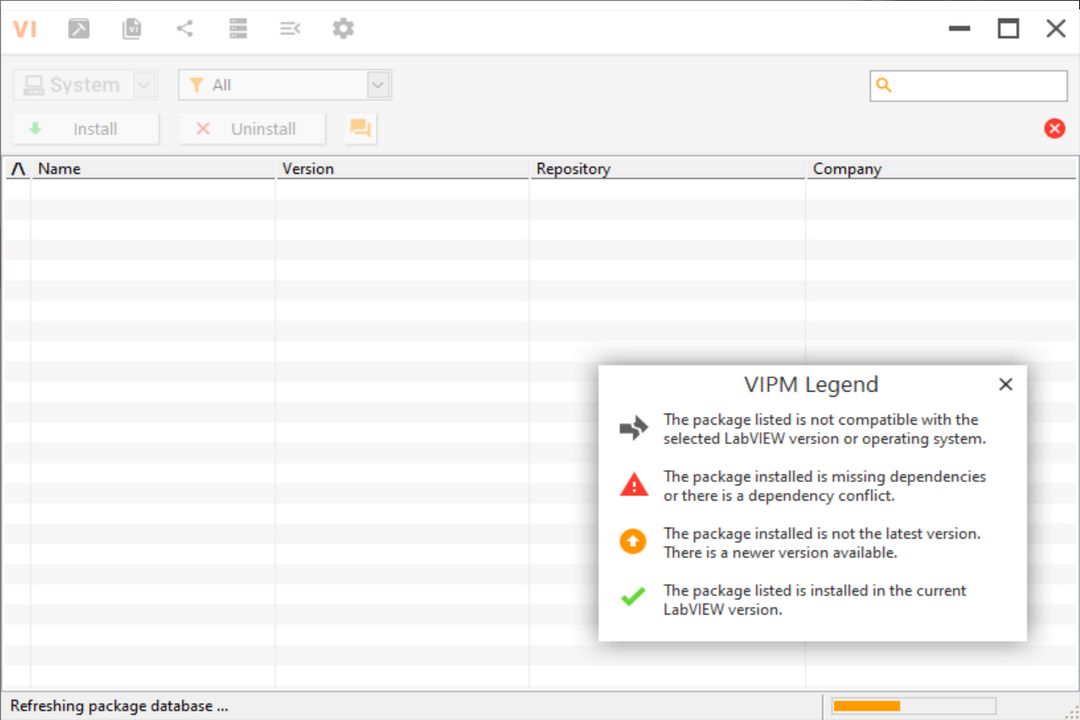
Task: Click the Version column header
Action: [x=402, y=169]
